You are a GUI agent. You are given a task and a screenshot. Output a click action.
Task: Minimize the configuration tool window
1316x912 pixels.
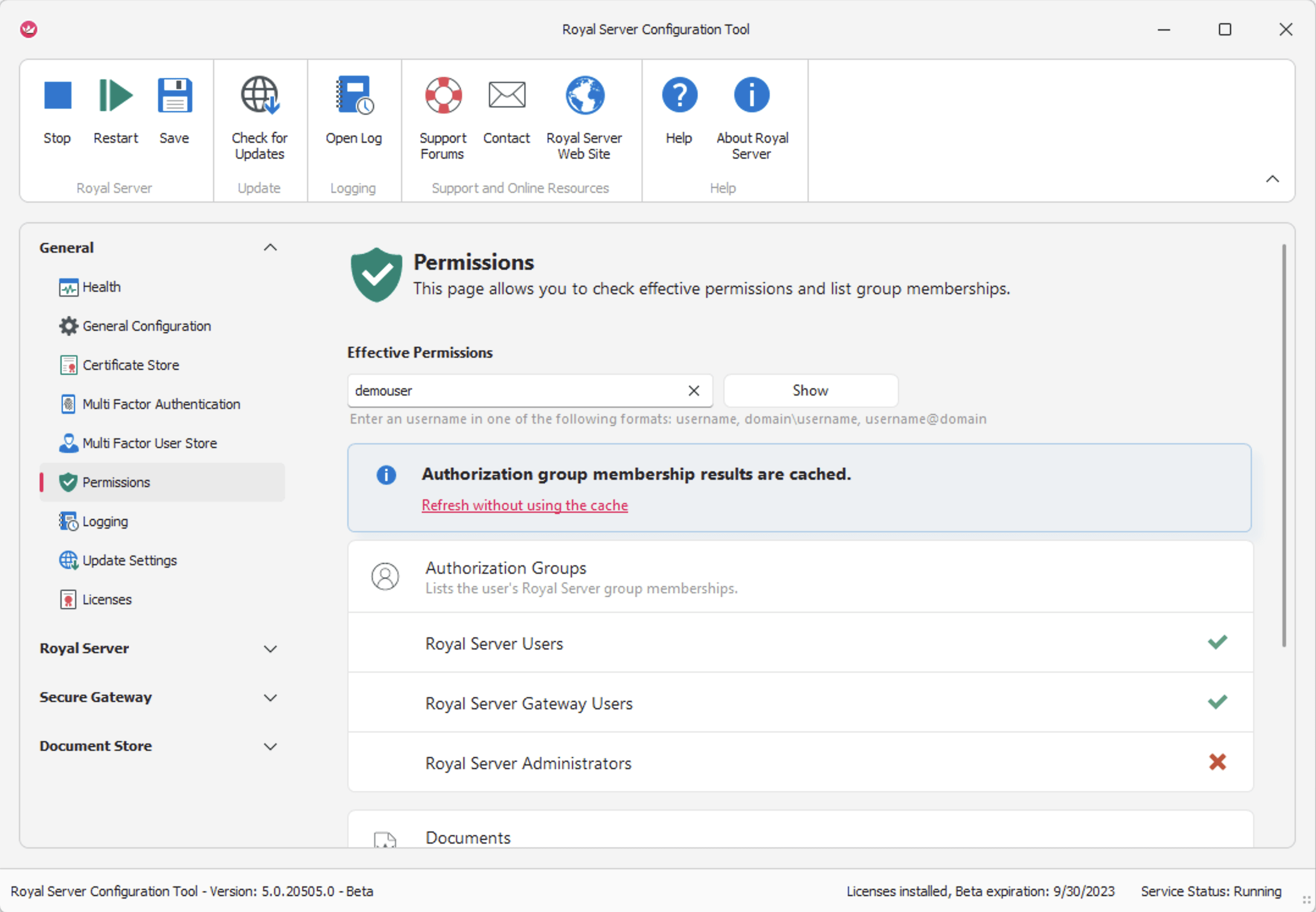click(x=1163, y=29)
